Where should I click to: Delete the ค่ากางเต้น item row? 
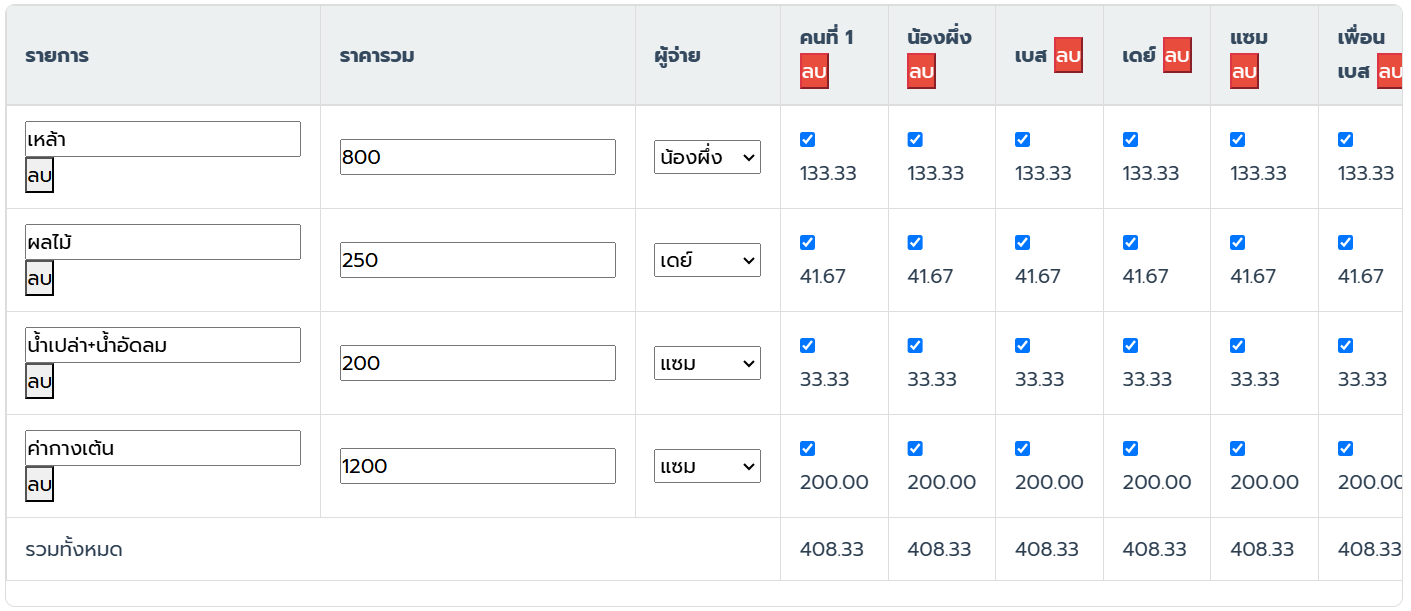coord(39,485)
